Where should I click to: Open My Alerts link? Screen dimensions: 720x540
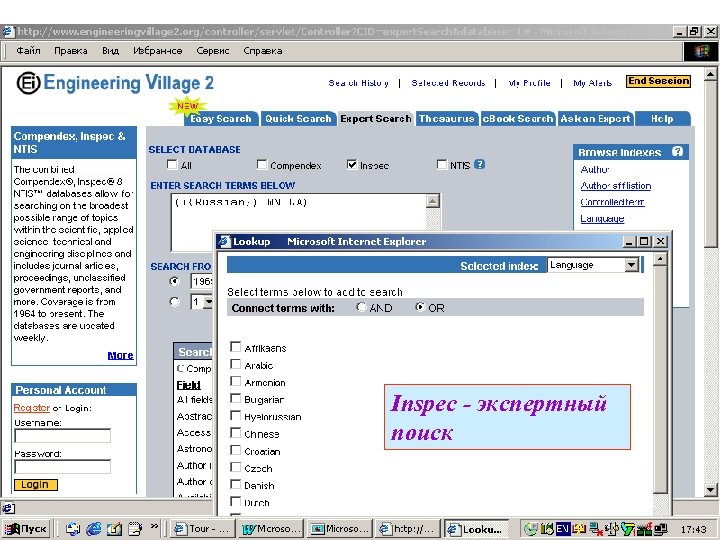point(592,83)
